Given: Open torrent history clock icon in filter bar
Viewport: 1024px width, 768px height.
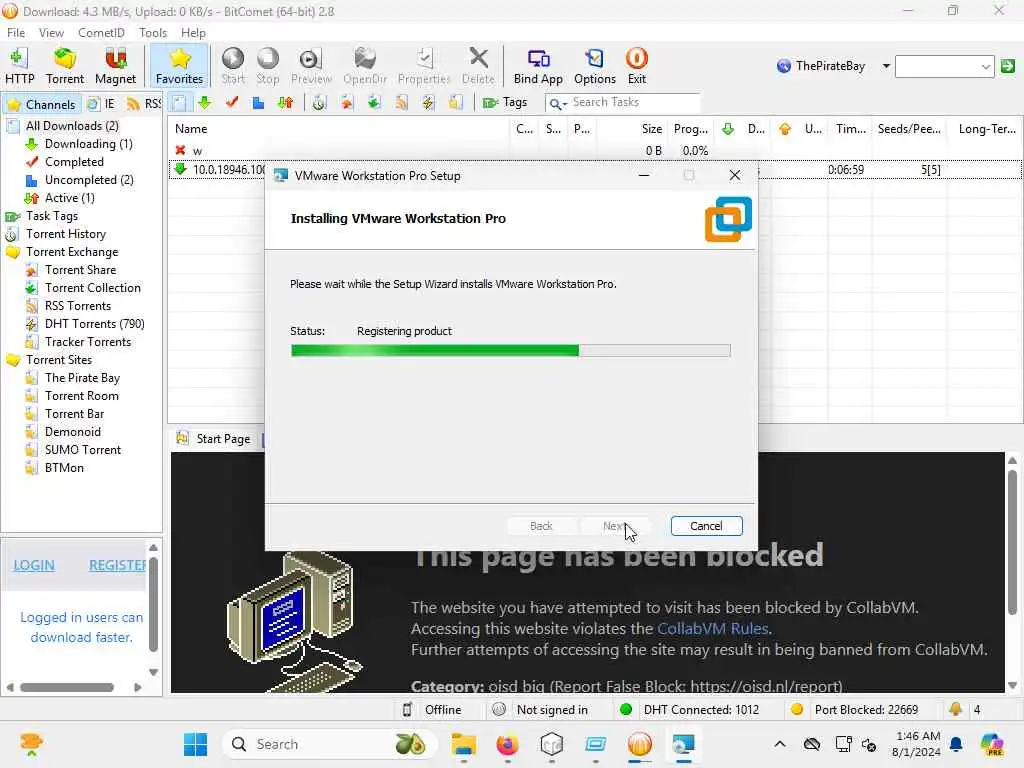Looking at the screenshot, I should 319,103.
